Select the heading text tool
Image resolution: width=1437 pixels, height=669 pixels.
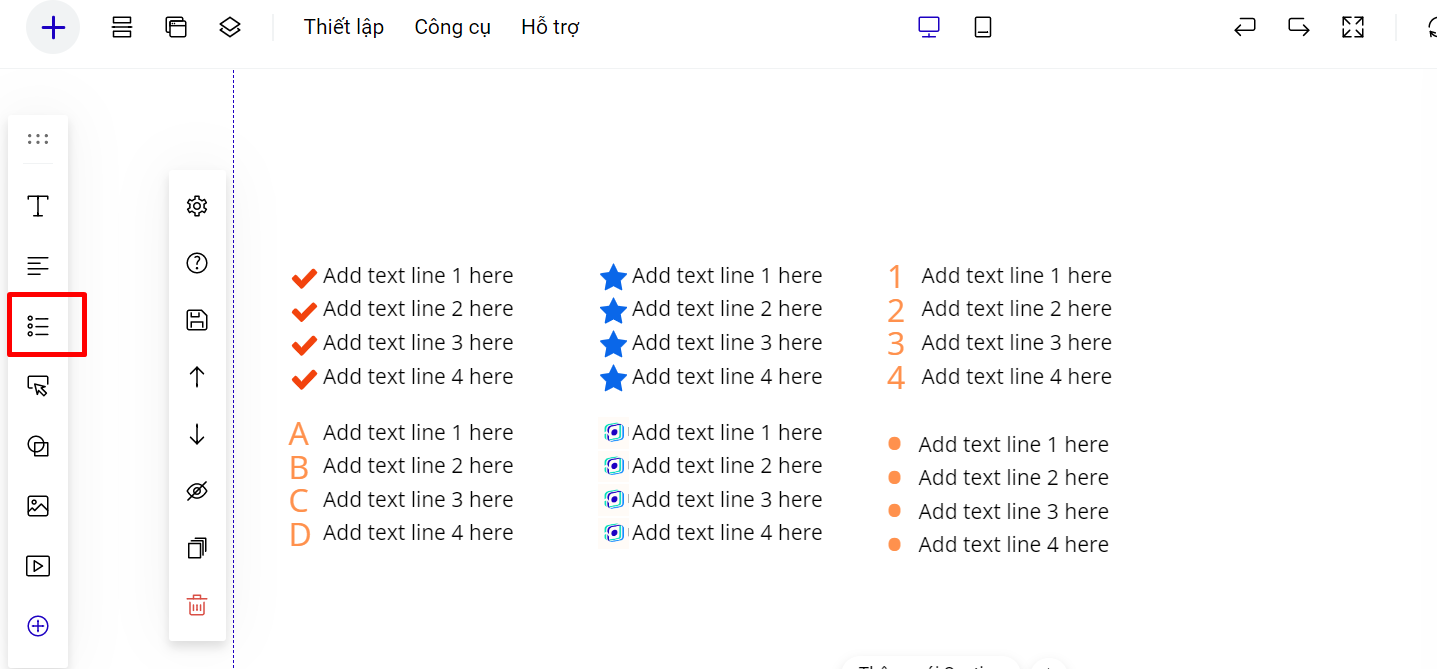[x=38, y=206]
